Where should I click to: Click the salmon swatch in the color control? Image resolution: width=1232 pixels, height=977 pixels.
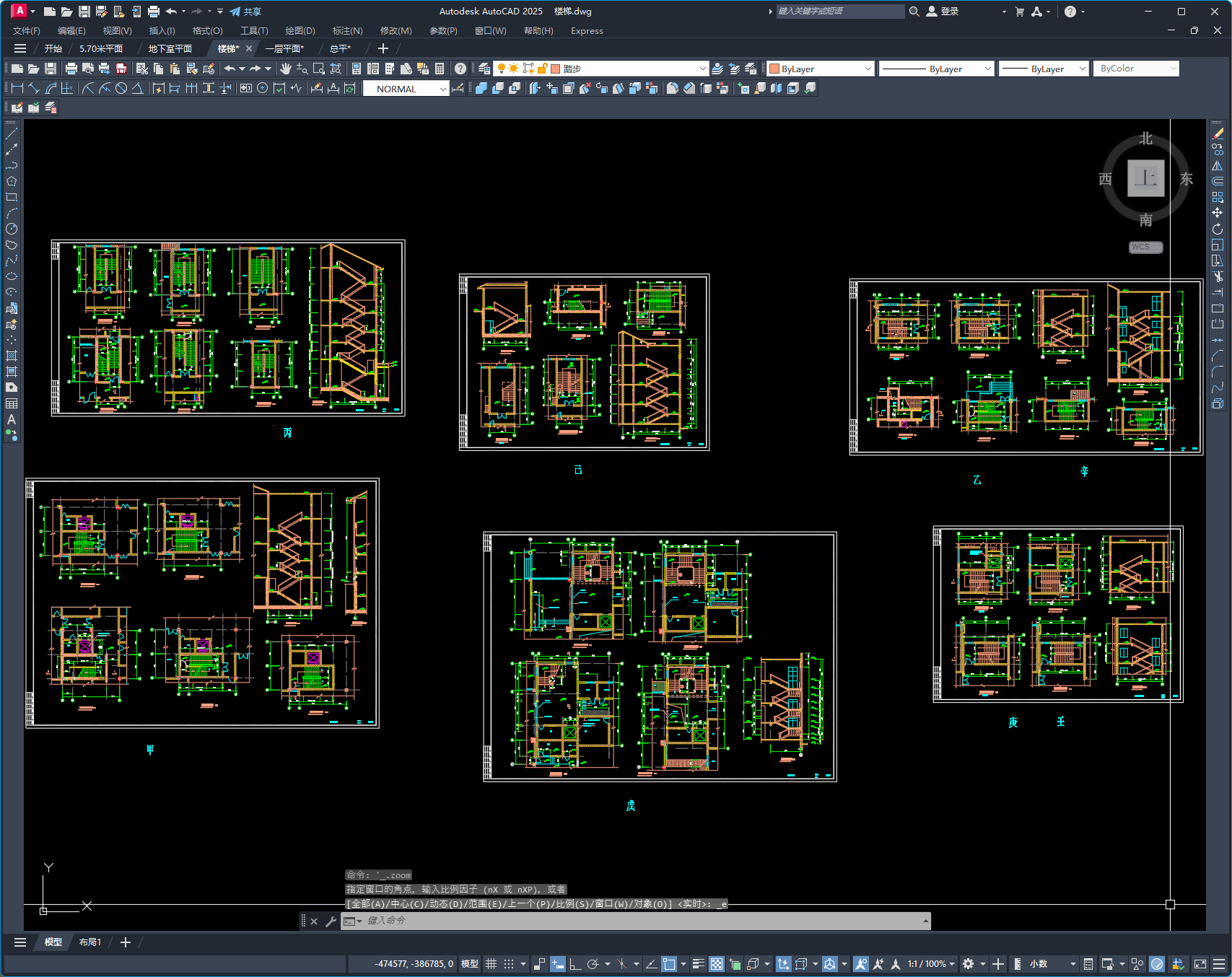click(774, 69)
